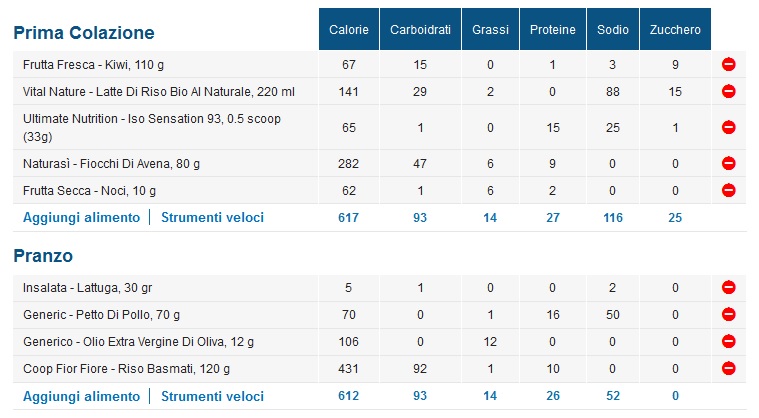The height and width of the screenshot is (418, 759).
Task: Click the Calorie column header
Action: [x=349, y=30]
